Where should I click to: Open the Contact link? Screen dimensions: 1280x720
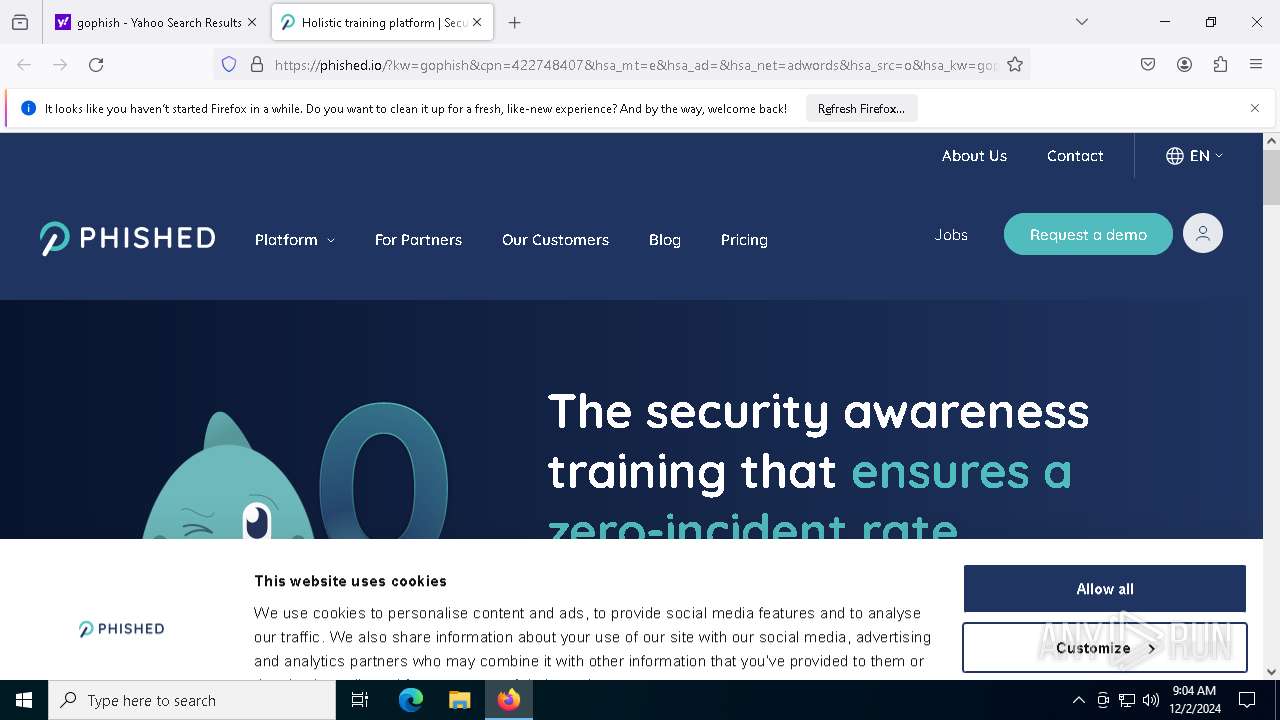coord(1075,156)
